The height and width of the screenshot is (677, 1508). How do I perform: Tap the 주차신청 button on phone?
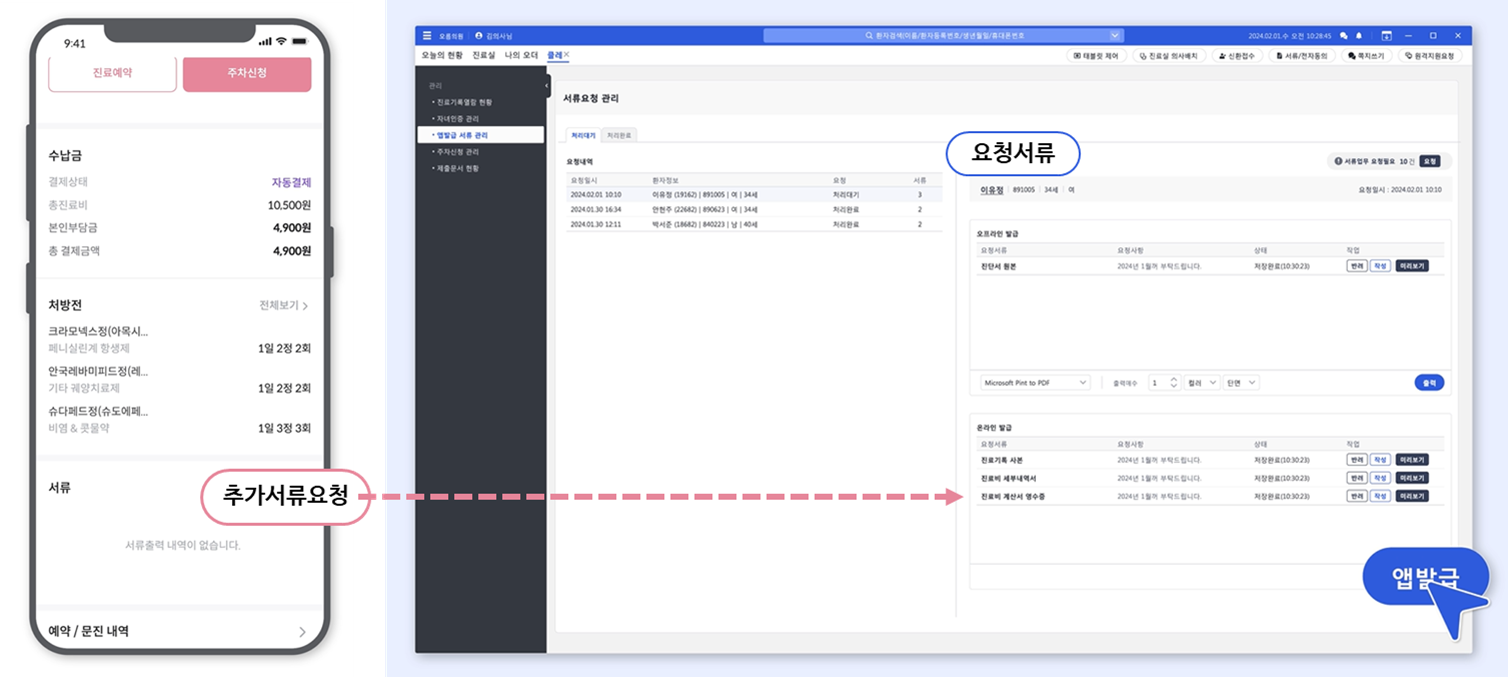(247, 73)
